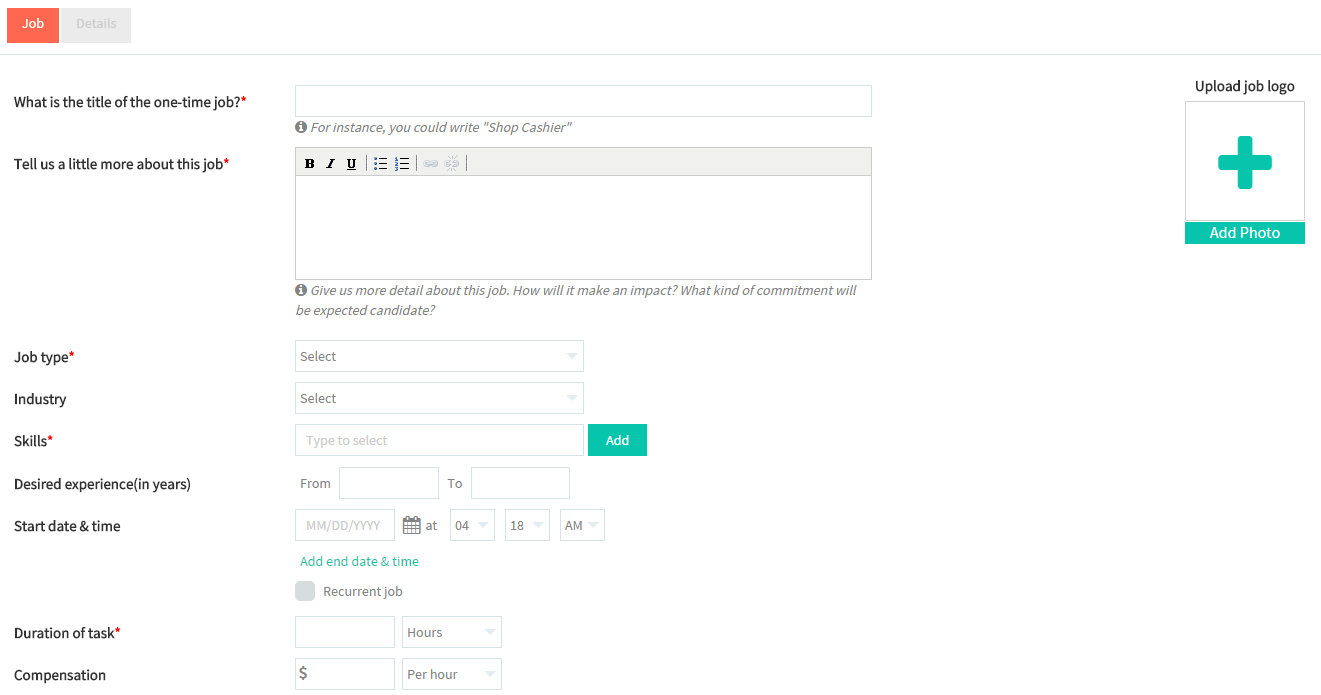Toggle underline formatting in editor toolbar
1321x695 pixels.
coord(351,163)
